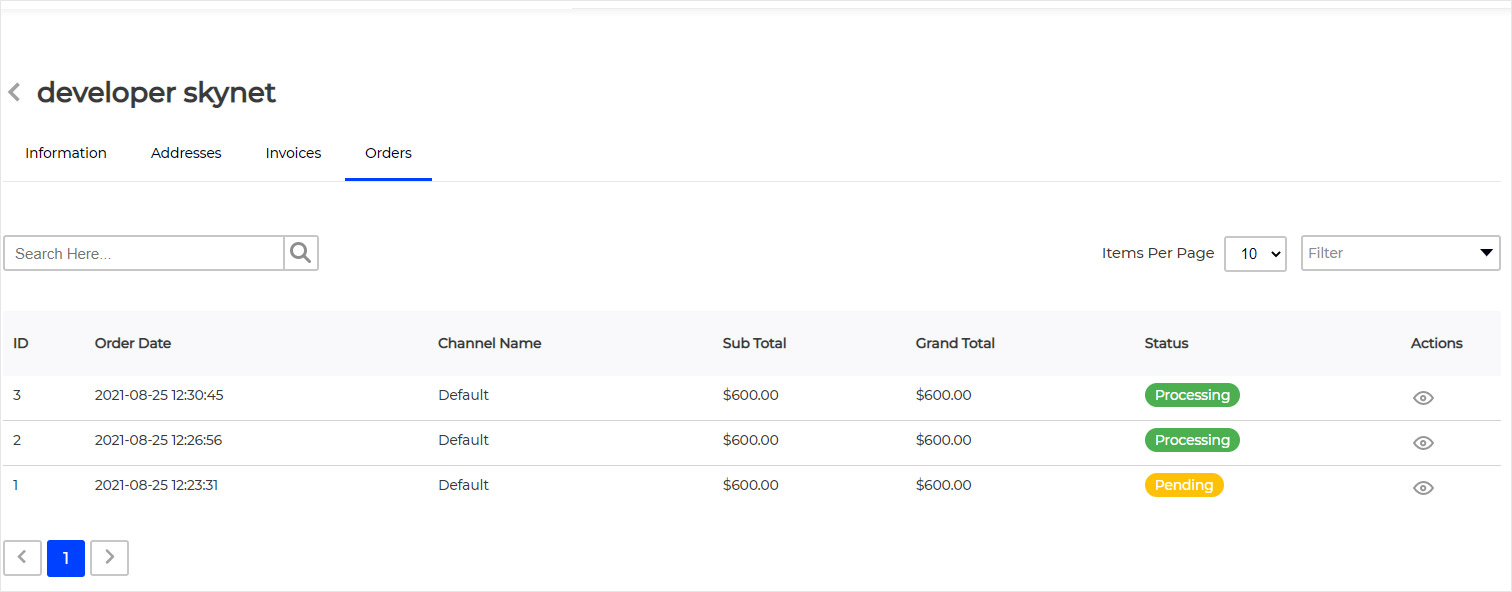1512x592 pixels.
Task: Switch to the Information tab
Action: point(66,153)
